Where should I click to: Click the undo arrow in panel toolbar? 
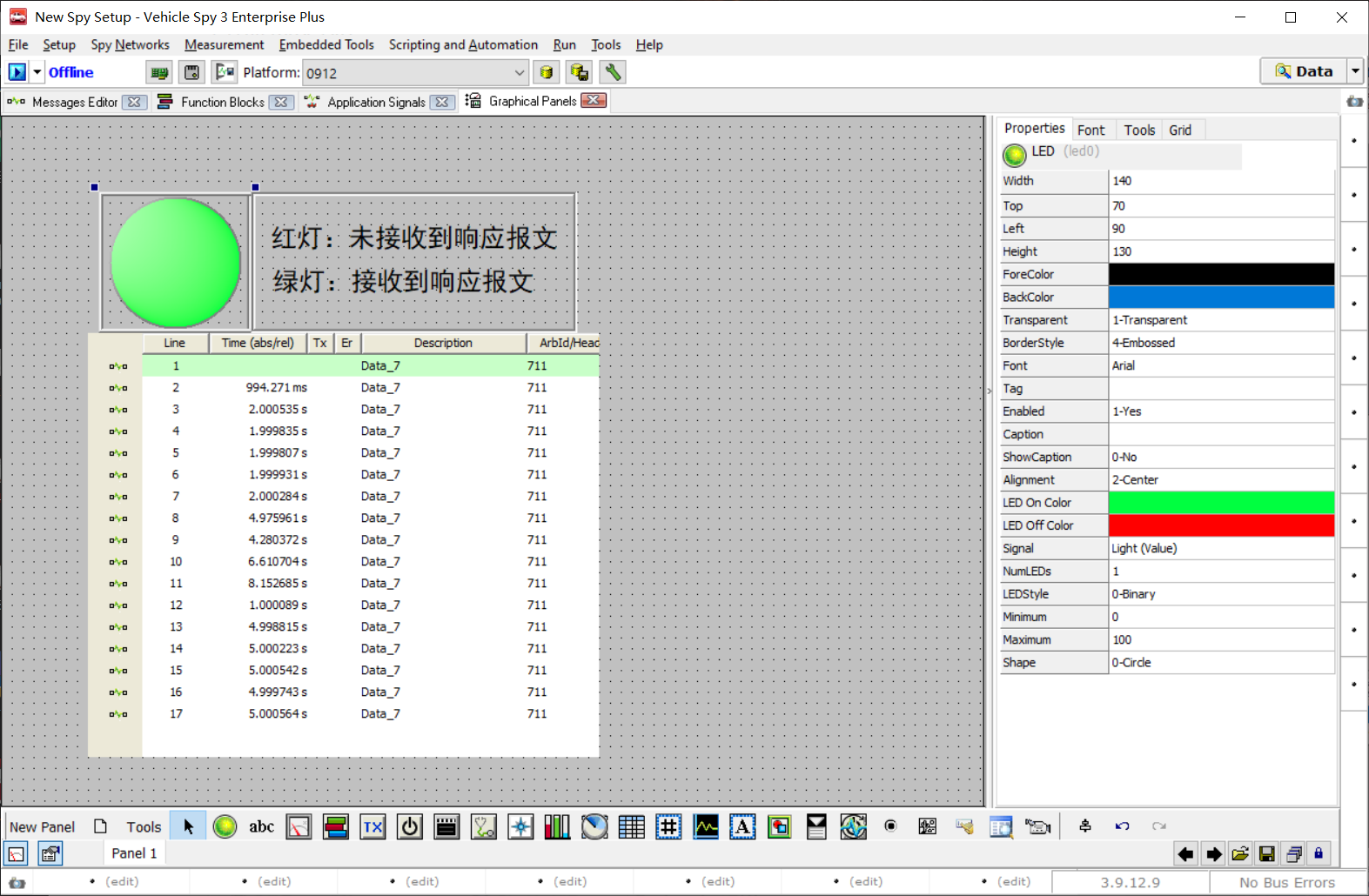pos(1122,826)
